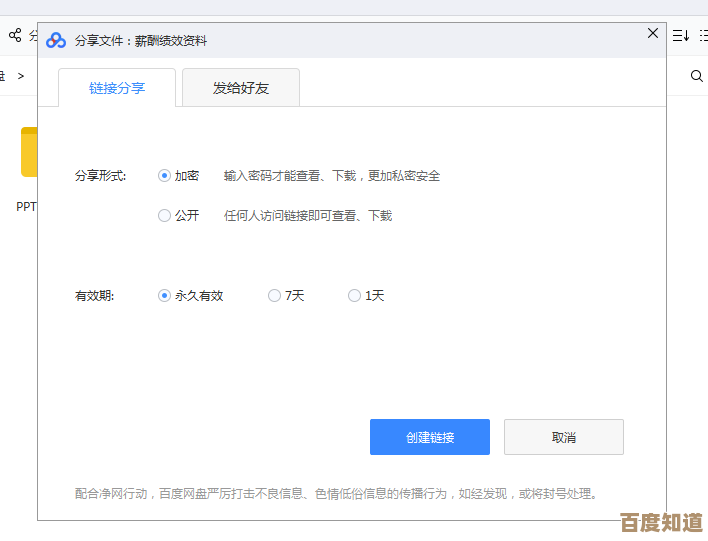
Task: Click the share icon in background toolbar
Action: (15, 35)
